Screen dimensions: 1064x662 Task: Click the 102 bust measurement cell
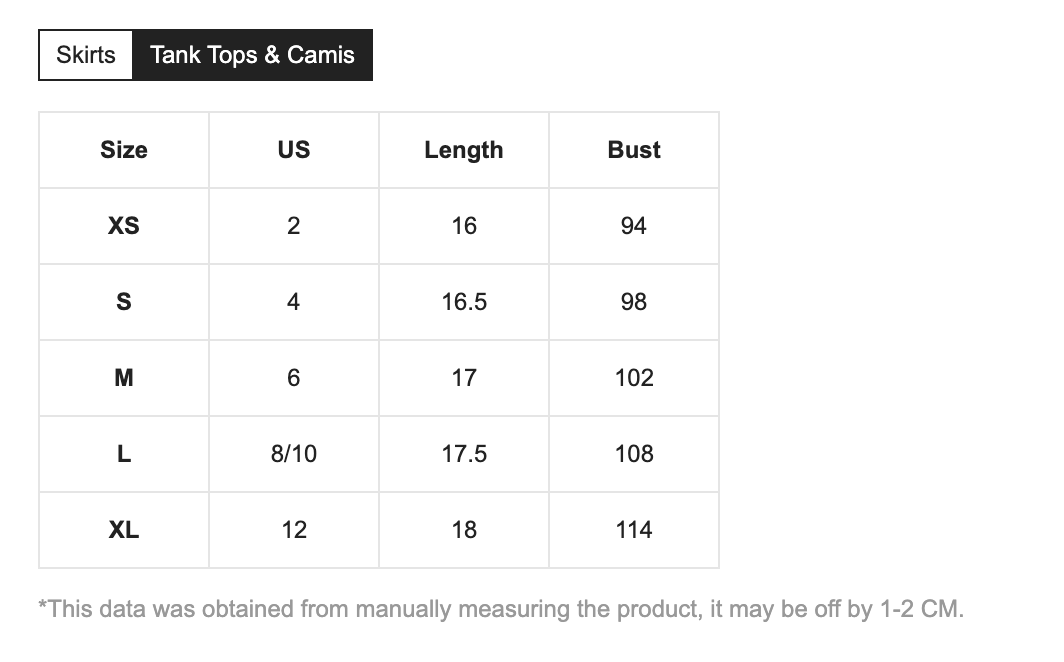pos(634,378)
